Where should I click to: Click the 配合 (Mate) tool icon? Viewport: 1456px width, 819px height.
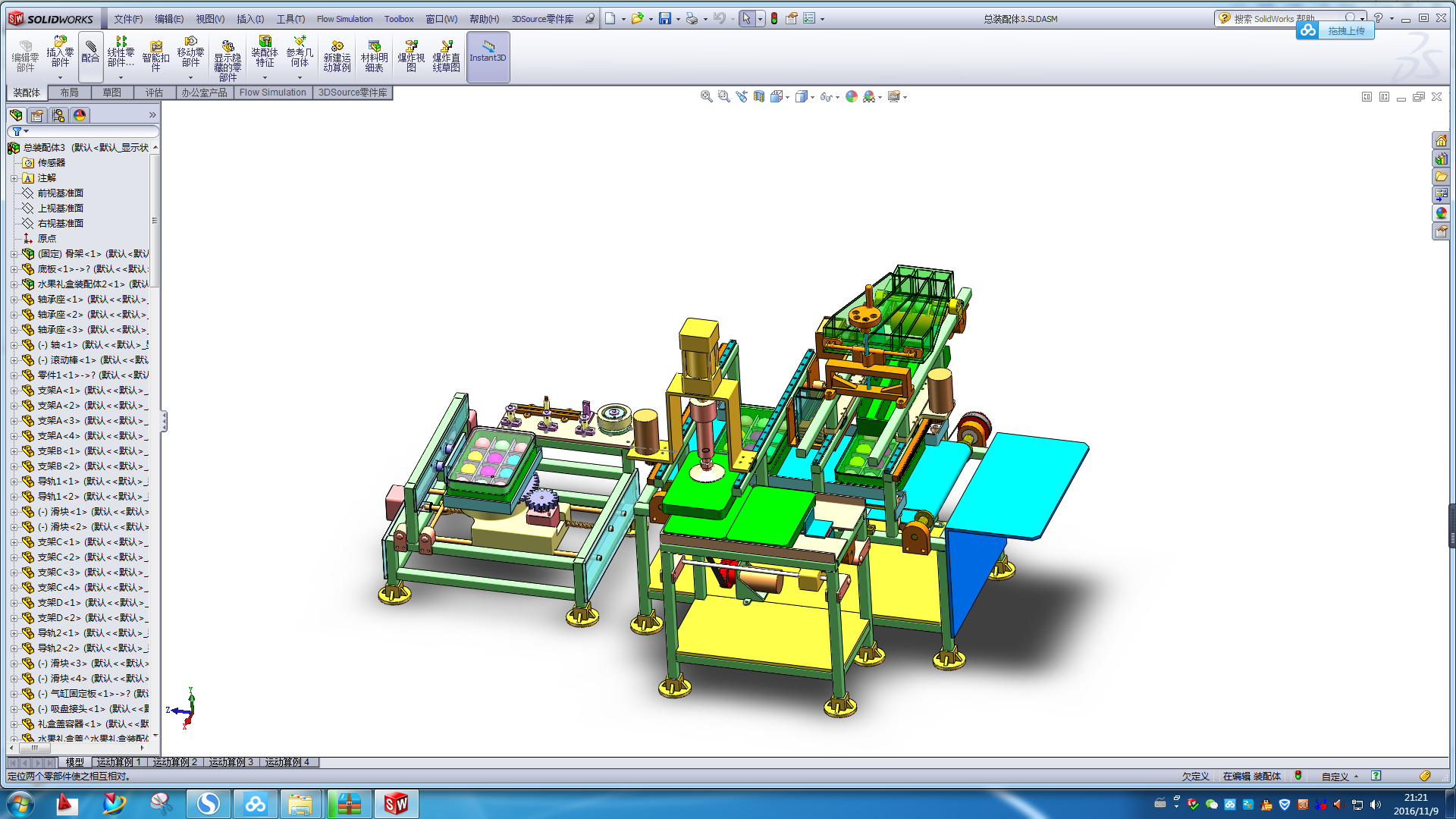90,52
